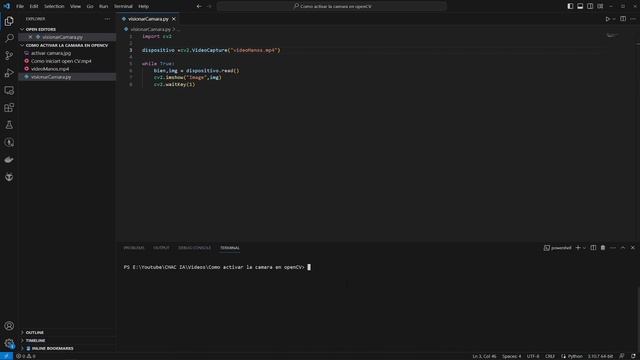Change file encoding UTF-8
640x360 pixels.
coord(533,356)
